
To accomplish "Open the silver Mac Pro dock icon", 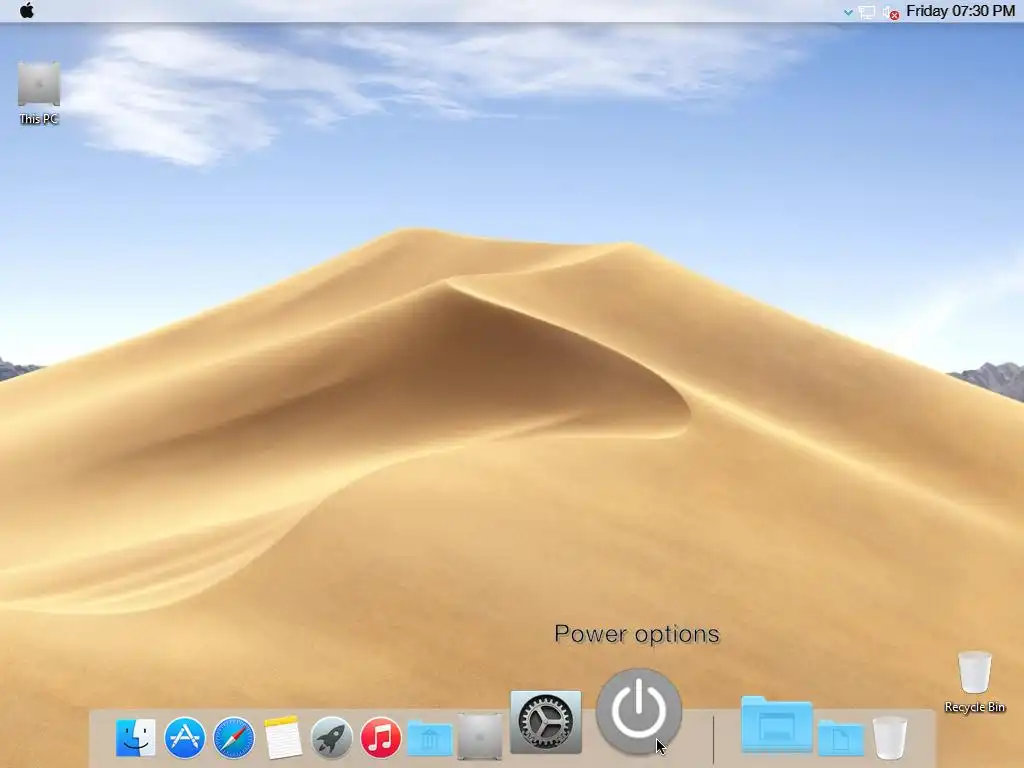I will pyautogui.click(x=480, y=737).
